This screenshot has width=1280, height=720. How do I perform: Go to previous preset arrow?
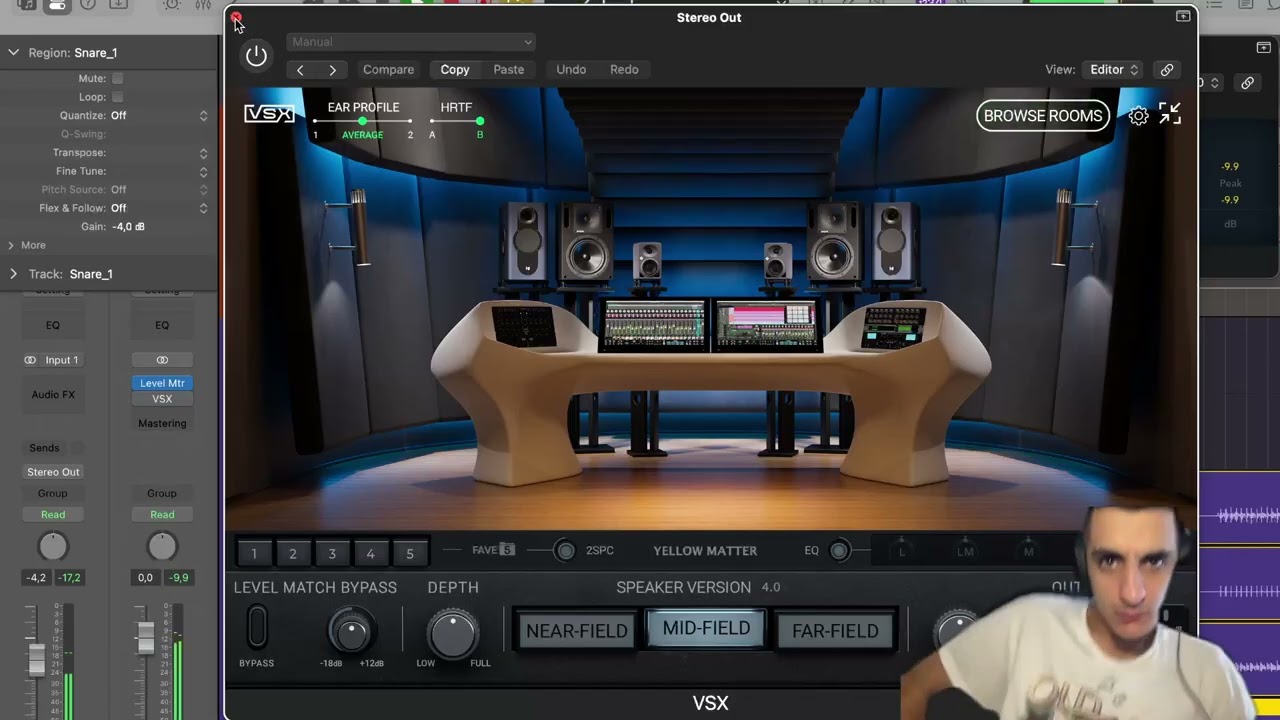(300, 70)
